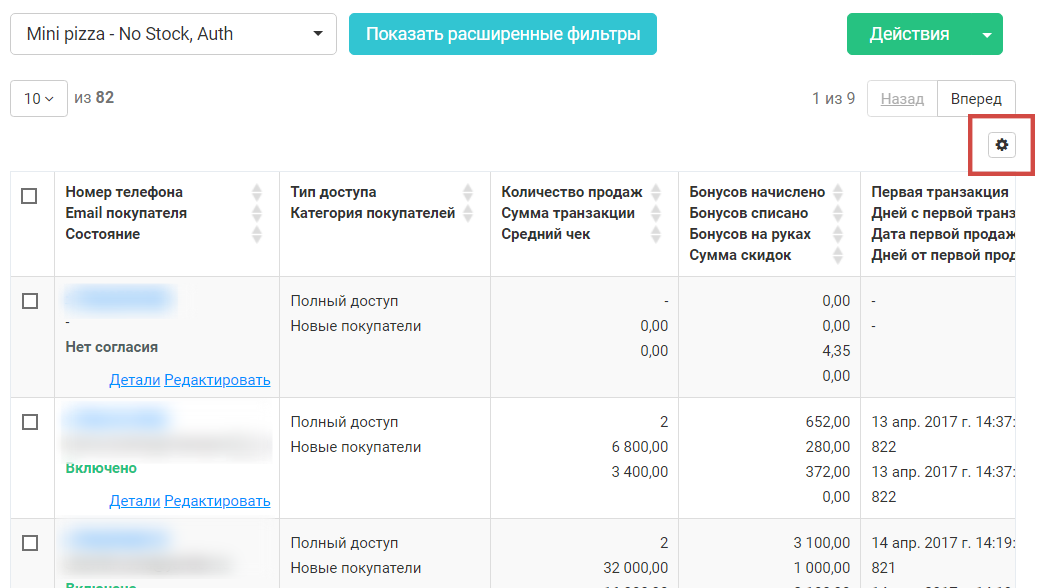
Task: Go to next page with Вперед
Action: (x=976, y=99)
